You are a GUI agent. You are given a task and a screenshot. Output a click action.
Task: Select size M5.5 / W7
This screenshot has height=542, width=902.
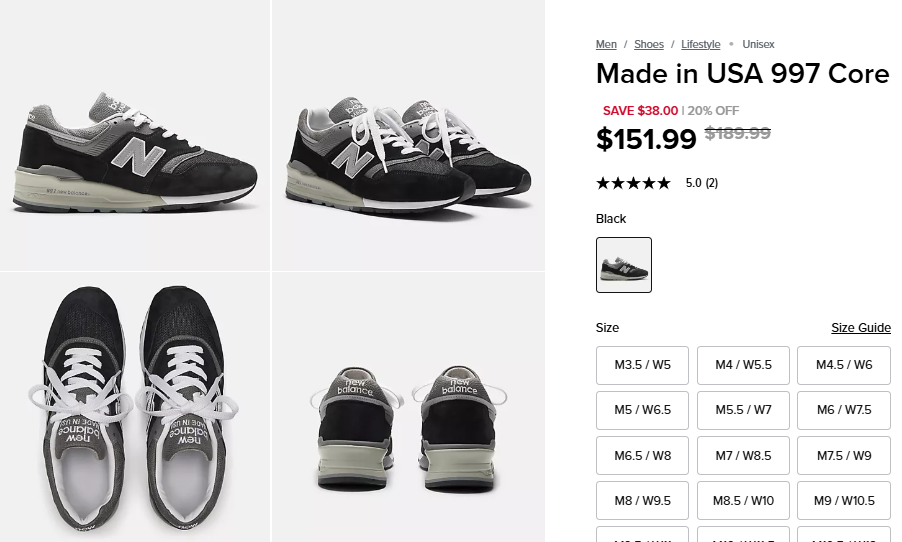pyautogui.click(x=743, y=410)
